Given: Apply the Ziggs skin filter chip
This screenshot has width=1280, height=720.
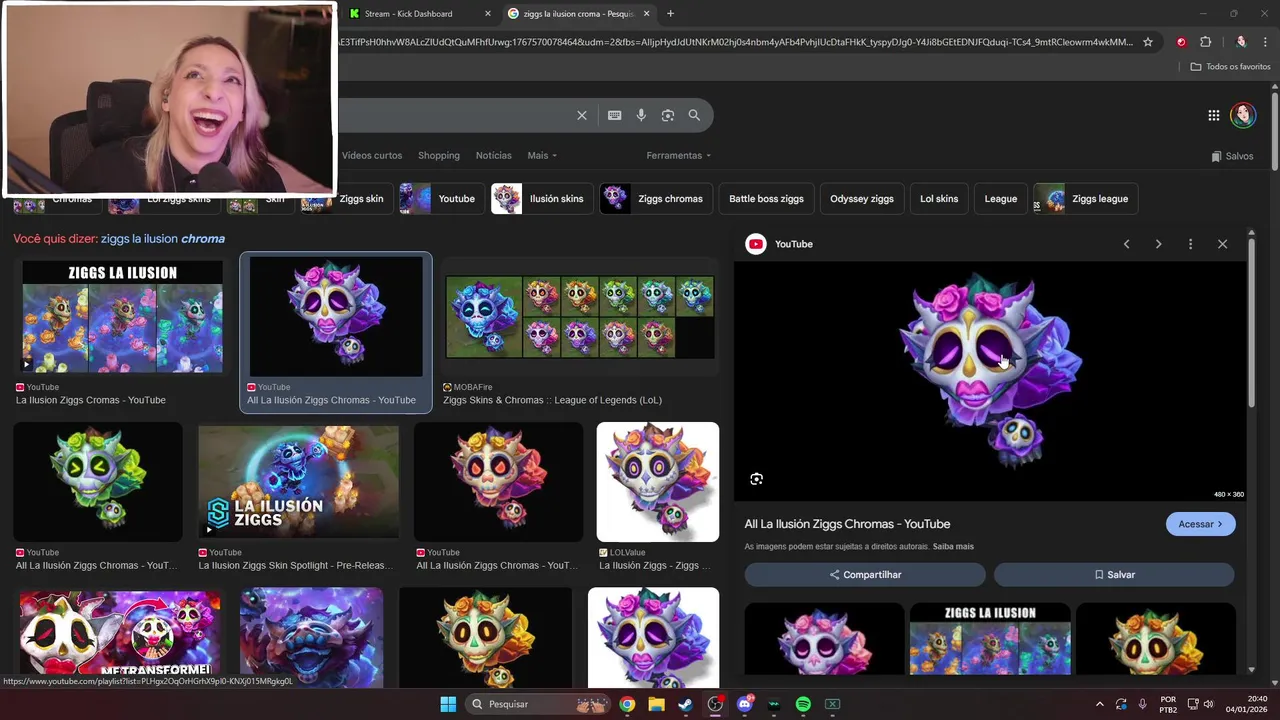Looking at the screenshot, I should [345, 198].
